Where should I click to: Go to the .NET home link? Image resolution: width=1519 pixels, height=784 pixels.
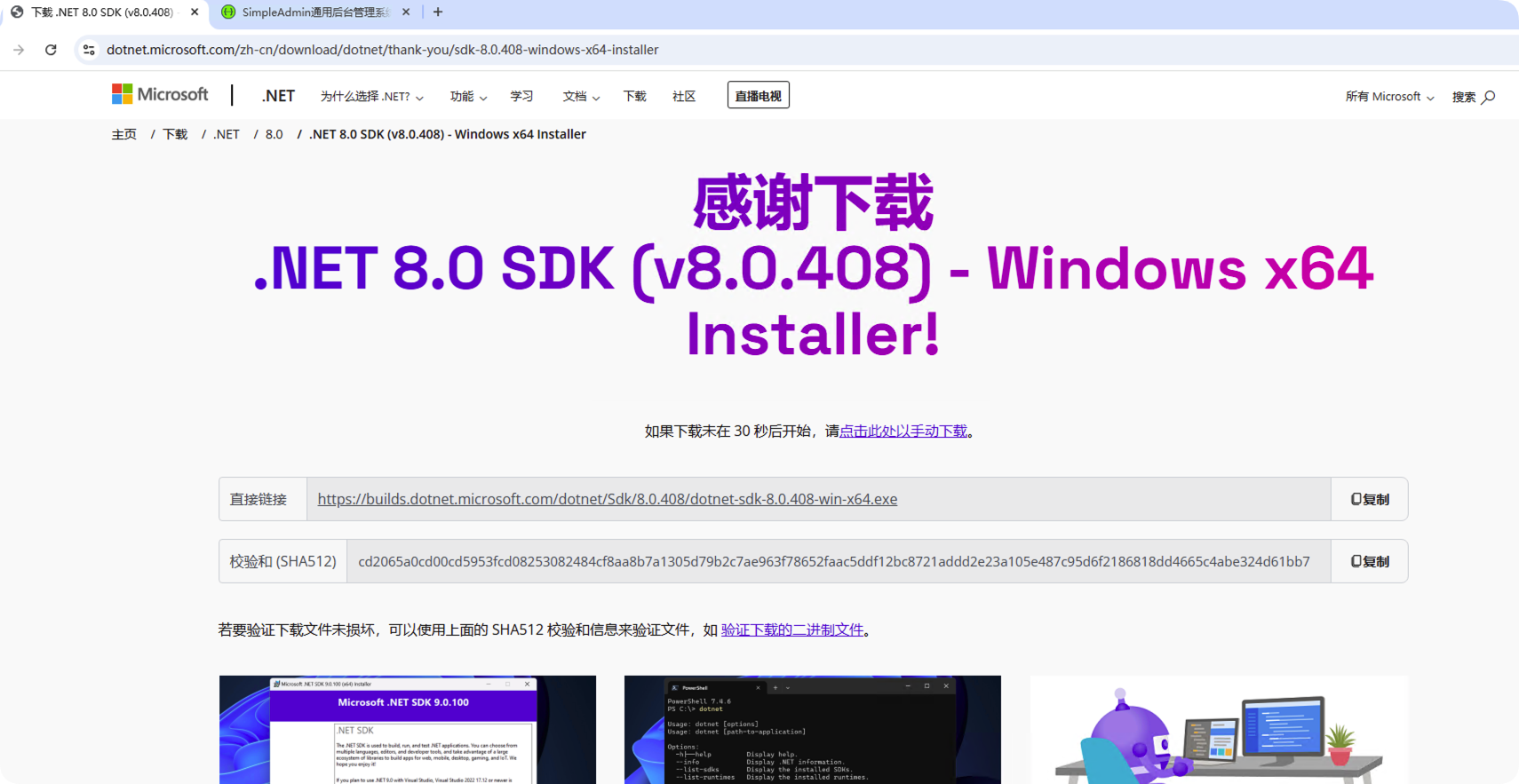click(278, 96)
